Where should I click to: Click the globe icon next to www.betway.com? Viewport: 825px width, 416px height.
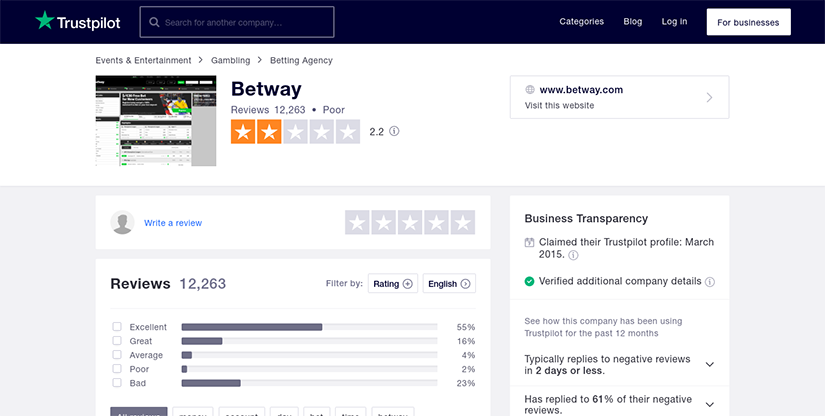[530, 90]
